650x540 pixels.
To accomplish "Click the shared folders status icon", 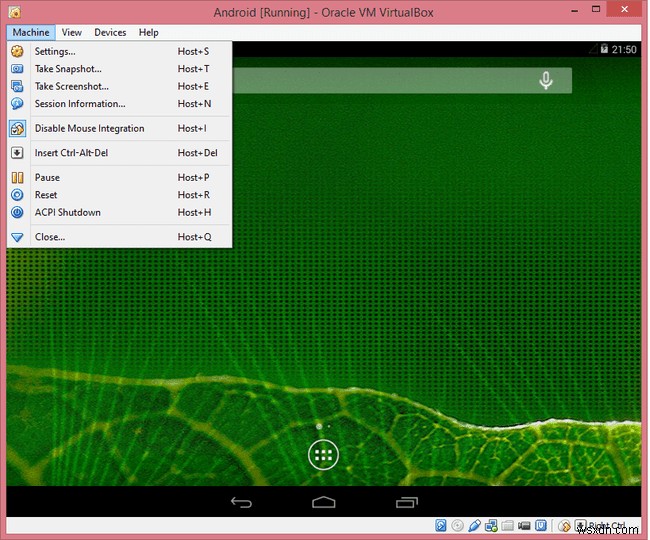I will point(507,525).
